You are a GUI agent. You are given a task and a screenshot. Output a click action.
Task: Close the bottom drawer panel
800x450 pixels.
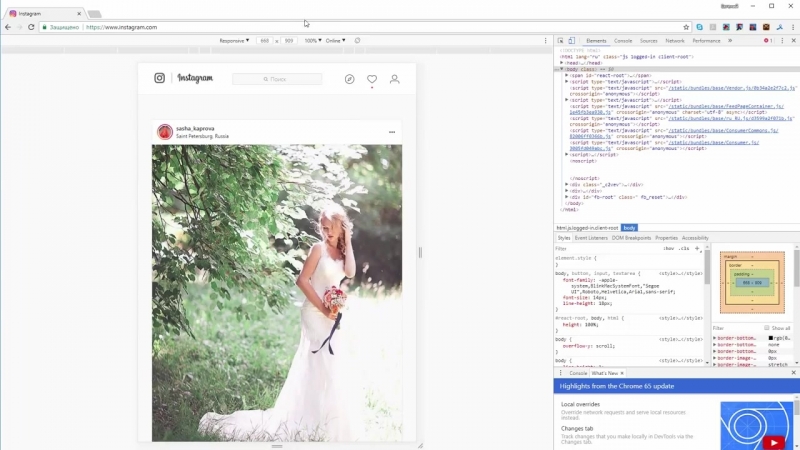pos(793,373)
